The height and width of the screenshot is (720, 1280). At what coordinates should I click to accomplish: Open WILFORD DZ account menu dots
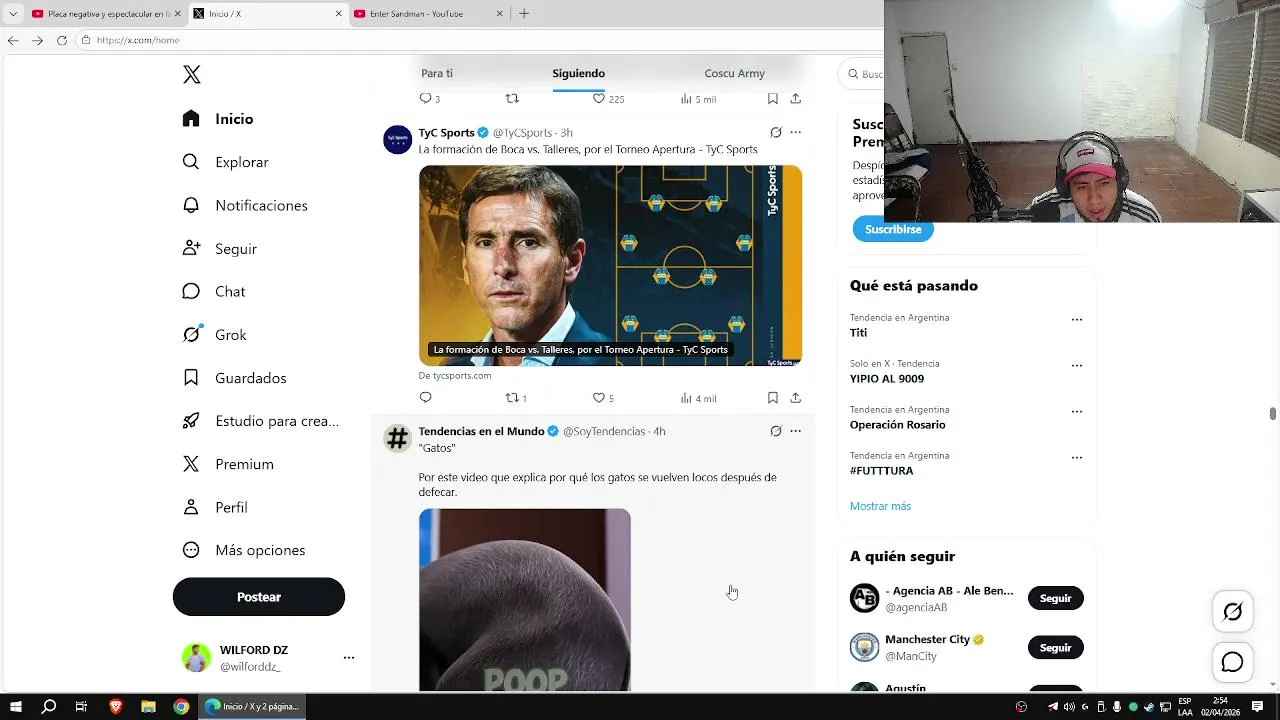(x=349, y=658)
